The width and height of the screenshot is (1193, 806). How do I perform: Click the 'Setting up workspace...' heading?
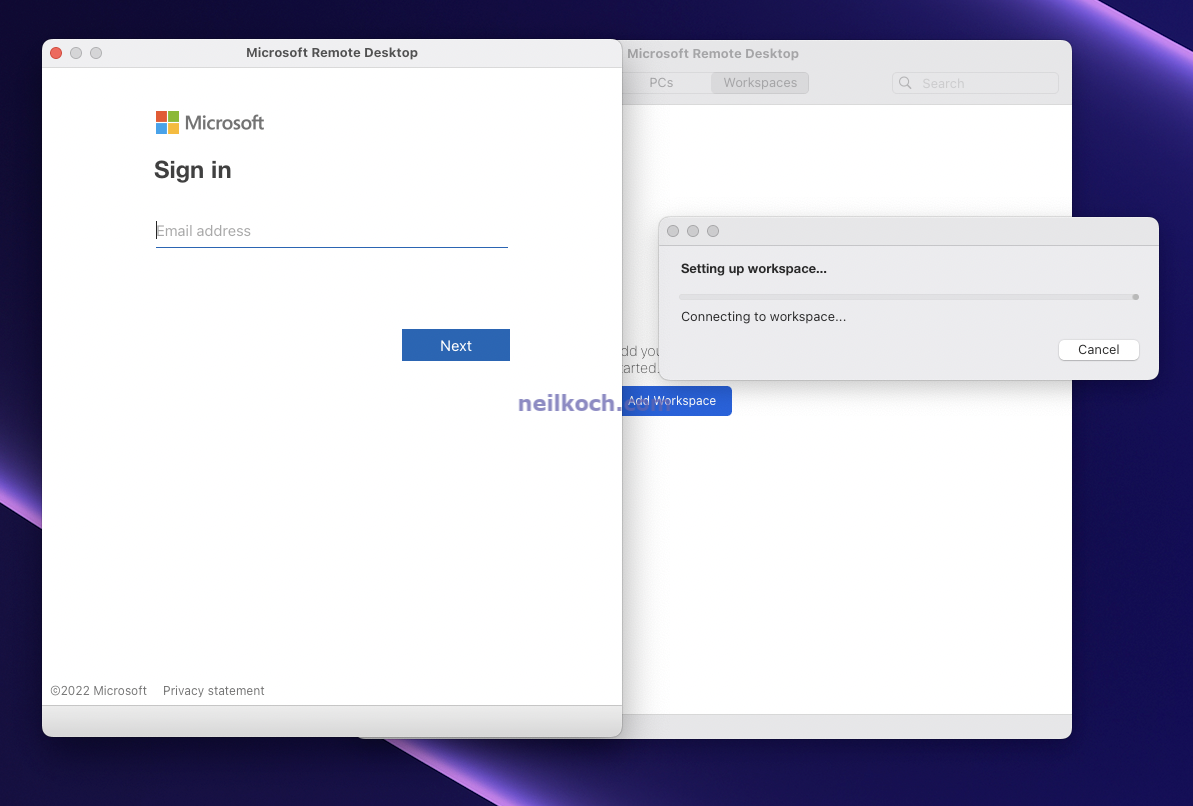(x=753, y=269)
